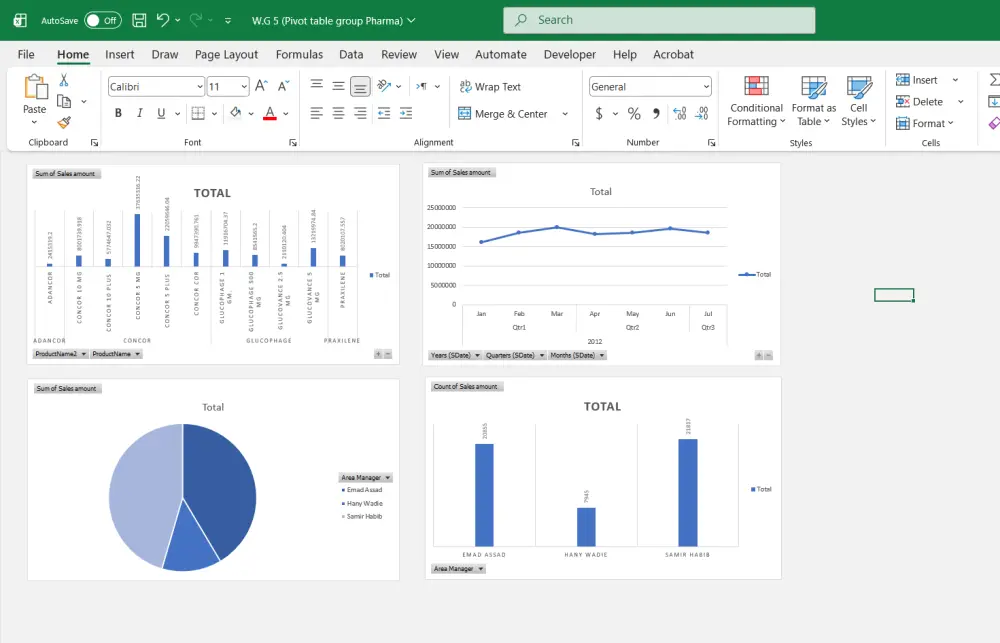Open the Developer tab
Image resolution: width=1000 pixels, height=643 pixels.
570,54
